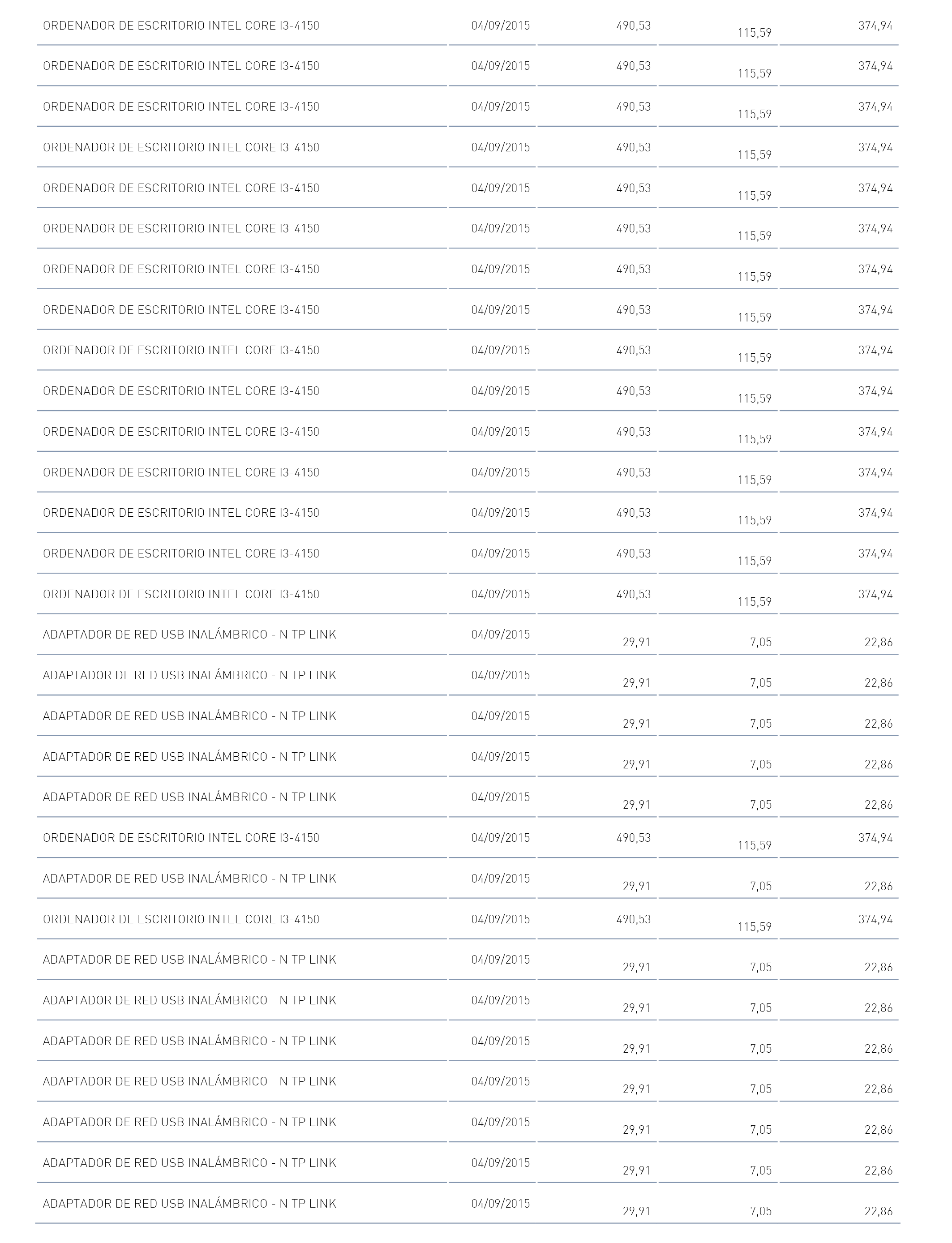This screenshot has height=1243, width=952.
Task: Select the date in the first ADAPTADOR row
Action: [x=500, y=634]
